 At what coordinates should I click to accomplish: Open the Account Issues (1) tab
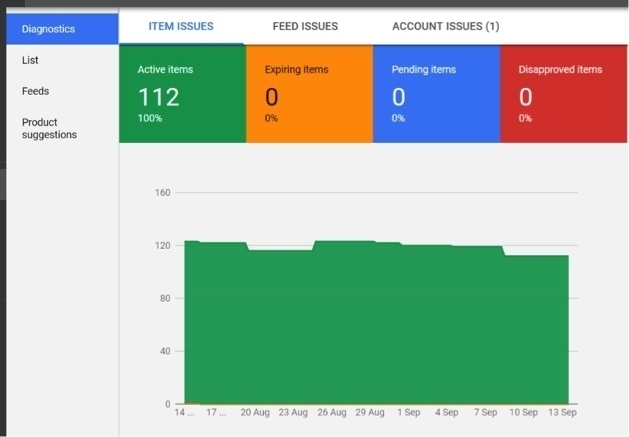point(445,26)
